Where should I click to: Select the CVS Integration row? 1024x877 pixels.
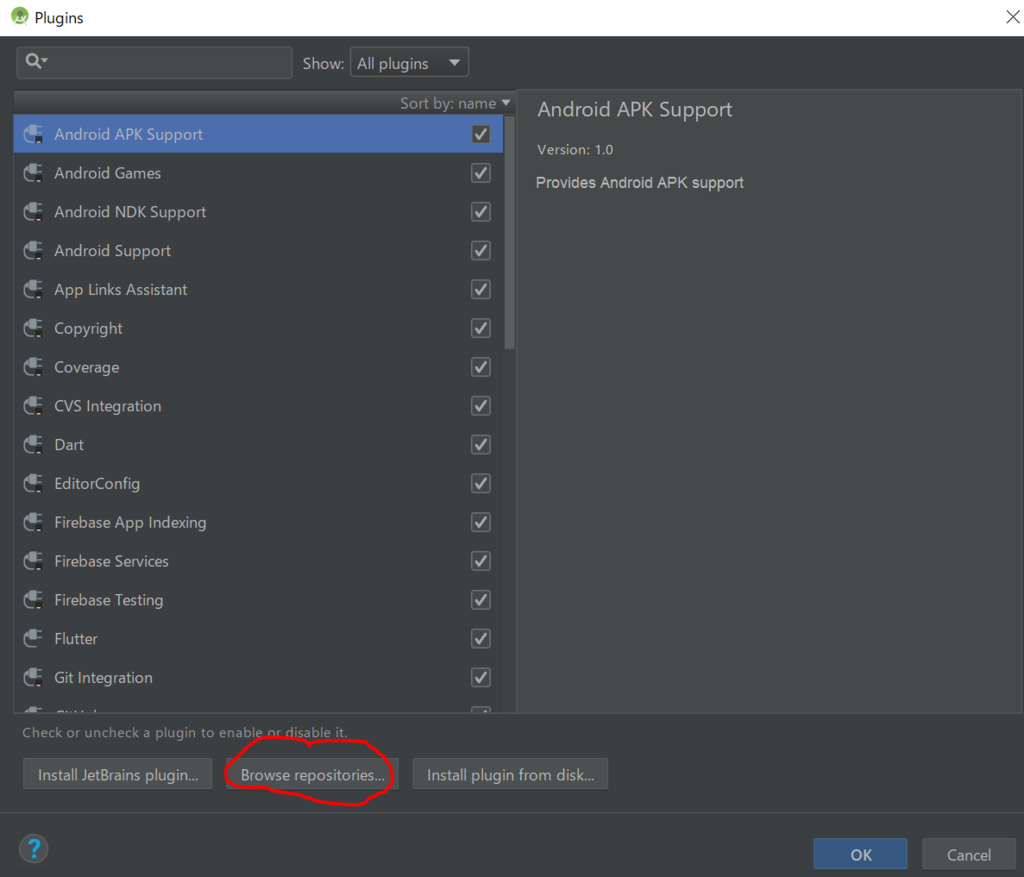tap(259, 406)
